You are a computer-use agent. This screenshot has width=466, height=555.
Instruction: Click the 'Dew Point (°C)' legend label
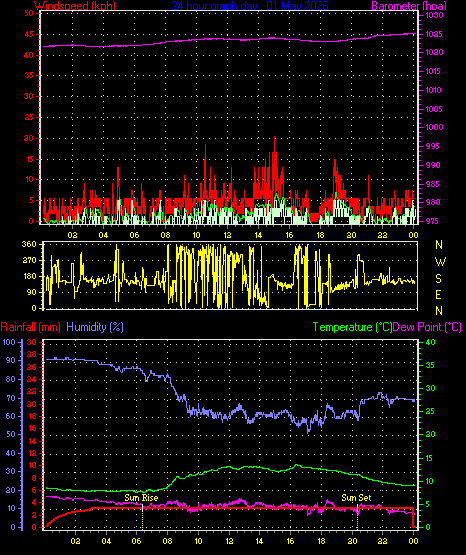click(427, 327)
